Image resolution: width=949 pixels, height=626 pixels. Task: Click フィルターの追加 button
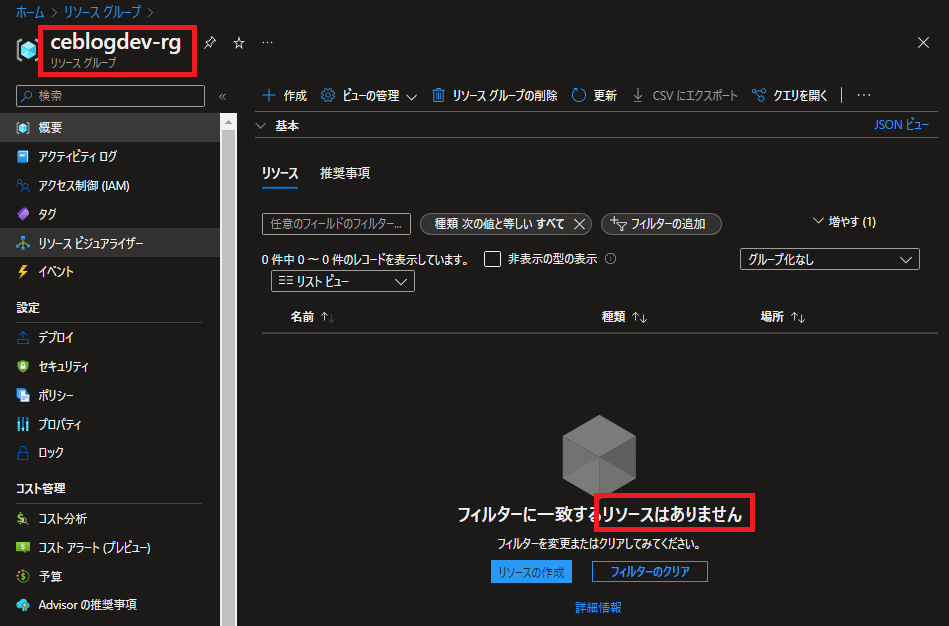[x=661, y=224]
